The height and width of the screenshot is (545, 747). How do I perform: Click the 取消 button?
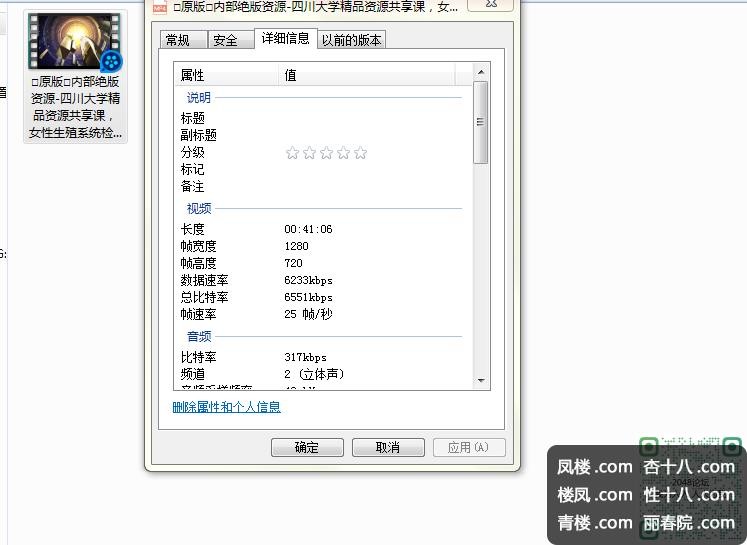point(387,448)
